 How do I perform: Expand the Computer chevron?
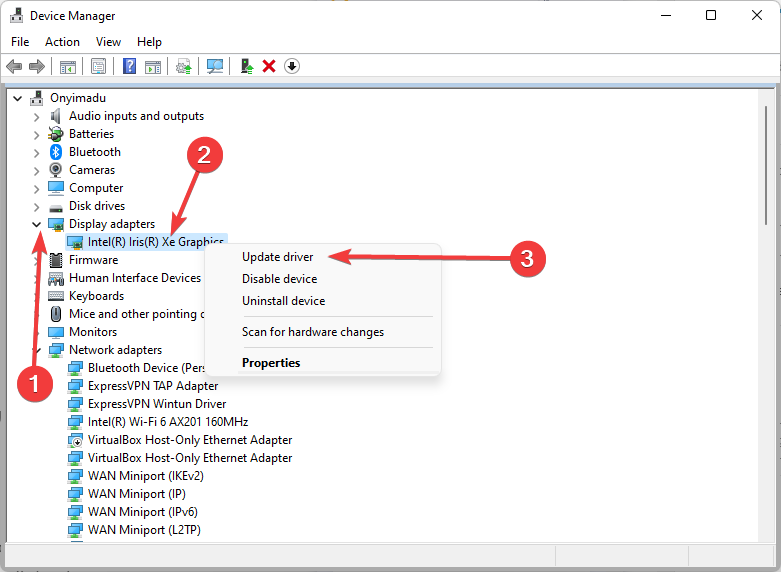(36, 189)
